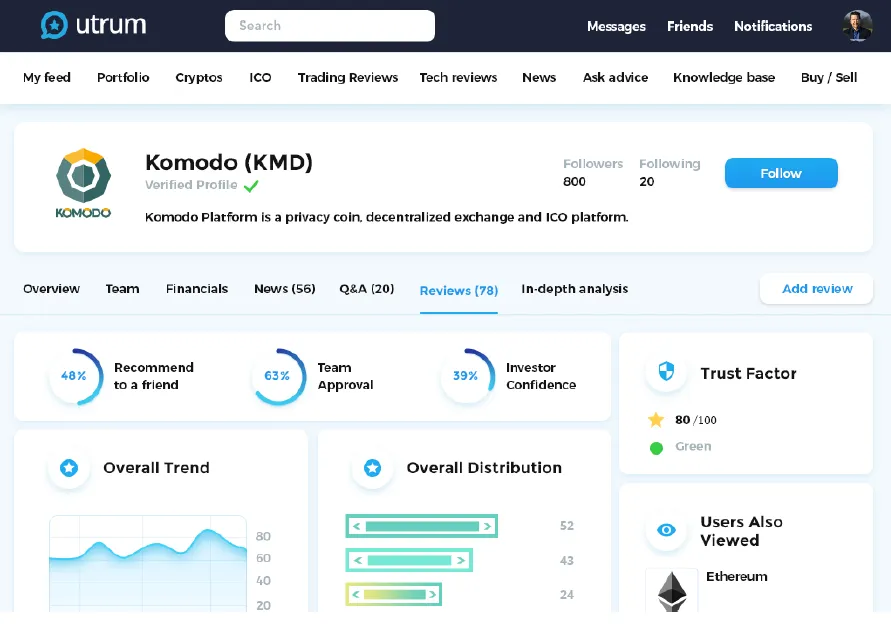Click the Users Also Viewed eye icon
Image resolution: width=891 pixels, height=631 pixels.
click(x=666, y=530)
